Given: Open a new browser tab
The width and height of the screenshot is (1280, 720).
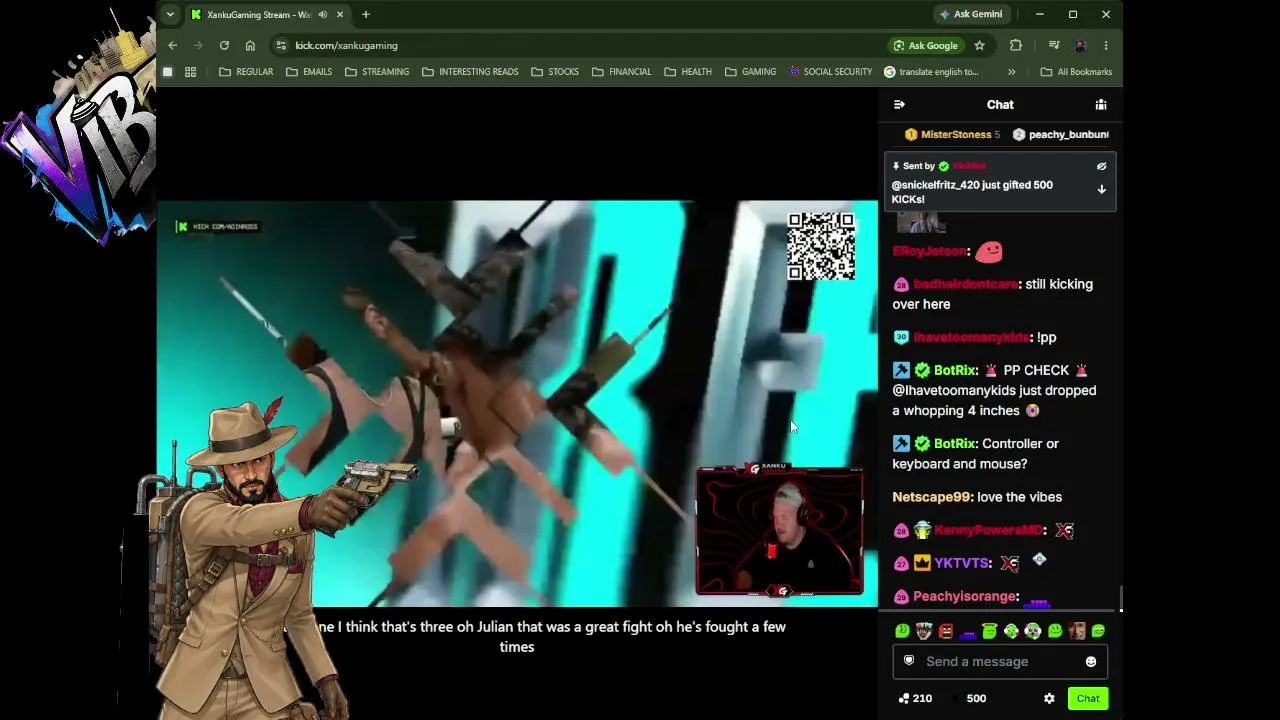Looking at the screenshot, I should click(366, 14).
